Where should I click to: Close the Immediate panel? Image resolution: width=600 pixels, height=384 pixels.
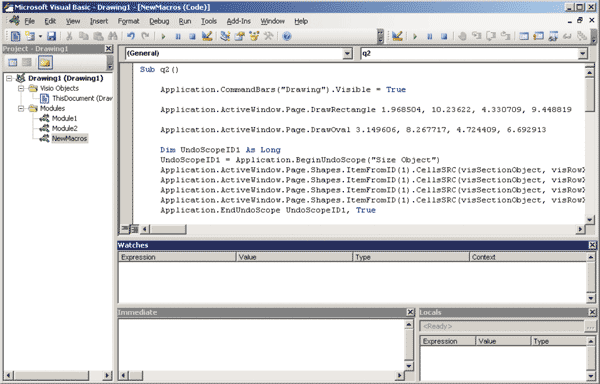410,312
